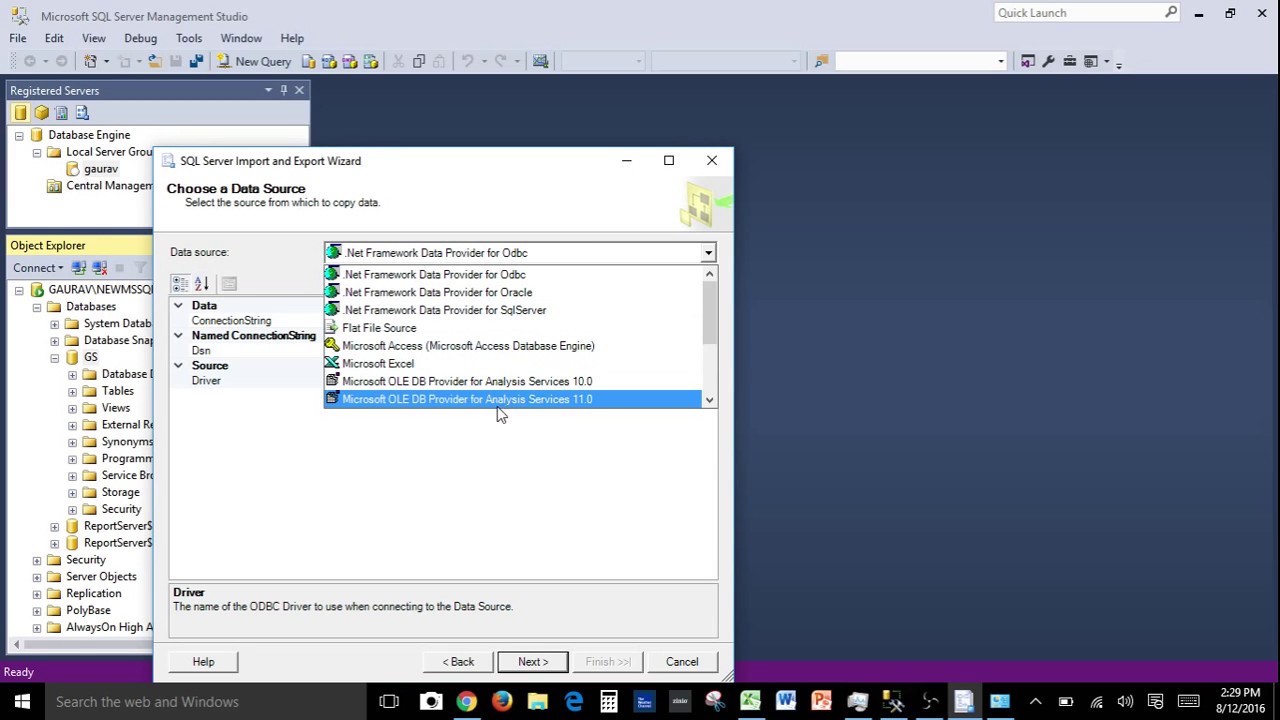The image size is (1280, 720).
Task: Open the Edit menu
Action: 54,38
